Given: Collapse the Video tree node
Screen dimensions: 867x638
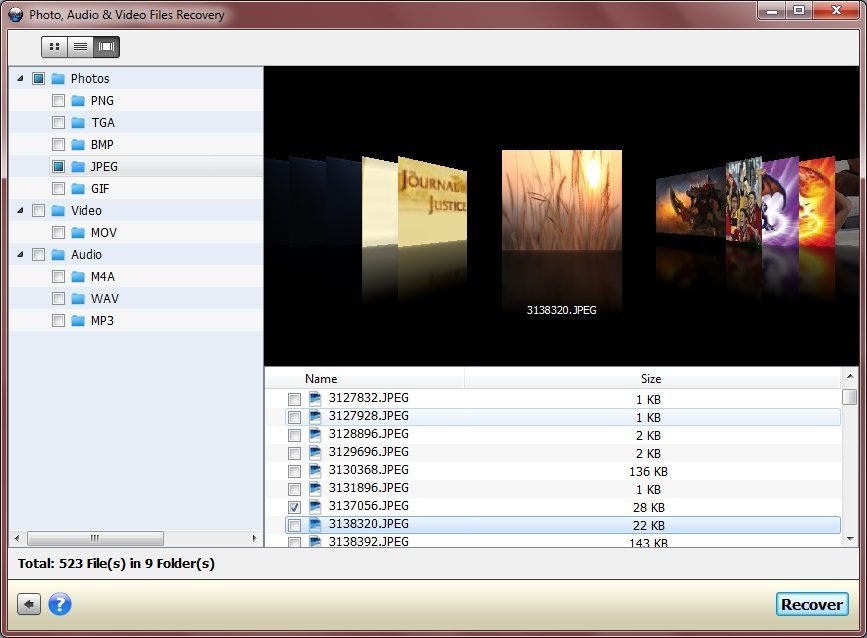Looking at the screenshot, I should click(20, 211).
